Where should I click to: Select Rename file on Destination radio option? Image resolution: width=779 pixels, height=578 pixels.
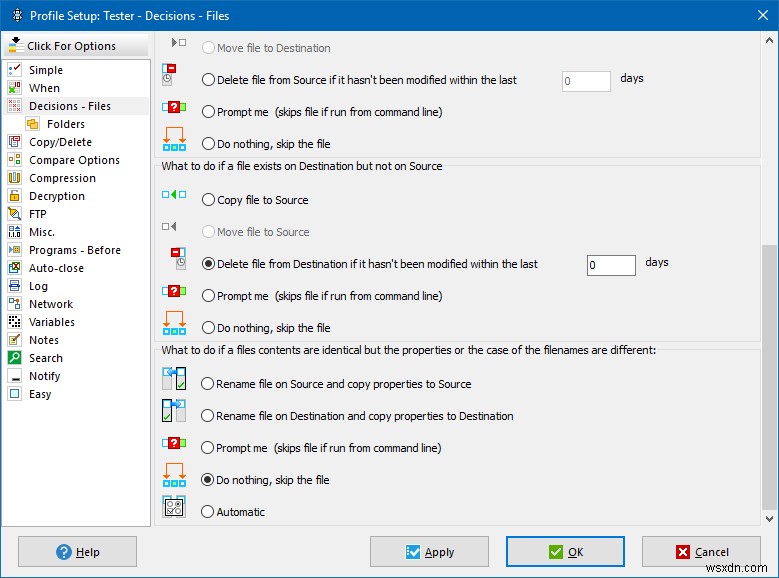click(x=209, y=416)
